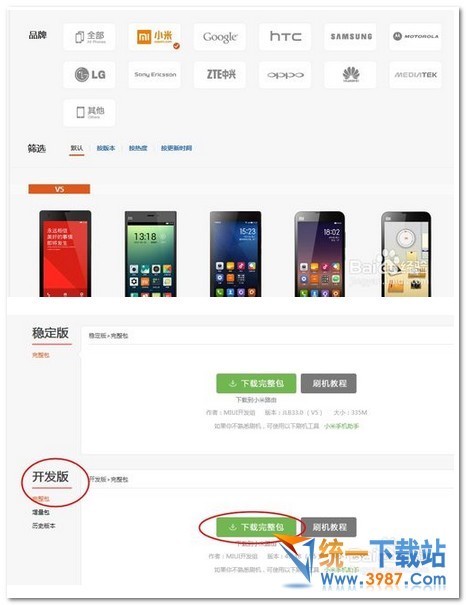Select the LG brand logo
Image resolution: width=466 pixels, height=605 pixels.
pos(89,74)
